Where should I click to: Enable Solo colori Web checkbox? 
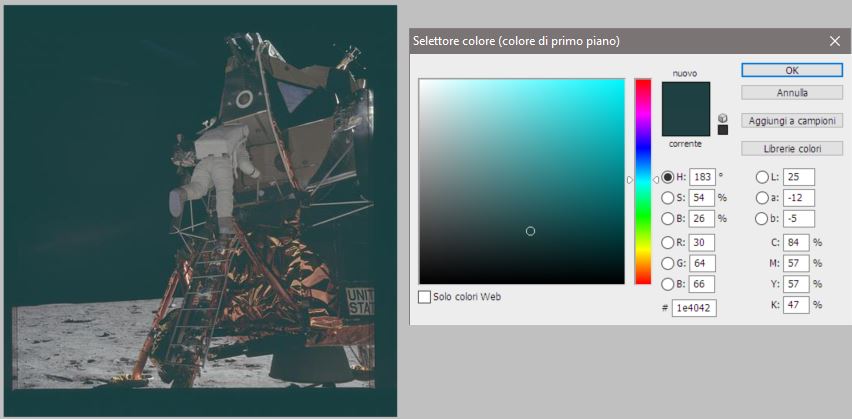(424, 297)
